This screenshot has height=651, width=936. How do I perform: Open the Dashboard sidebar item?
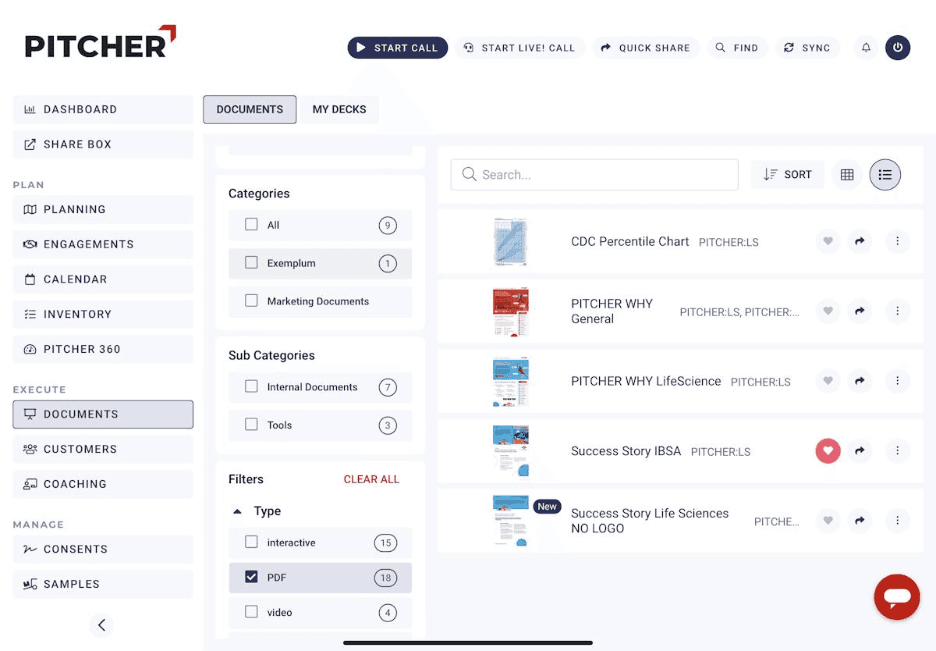click(103, 109)
